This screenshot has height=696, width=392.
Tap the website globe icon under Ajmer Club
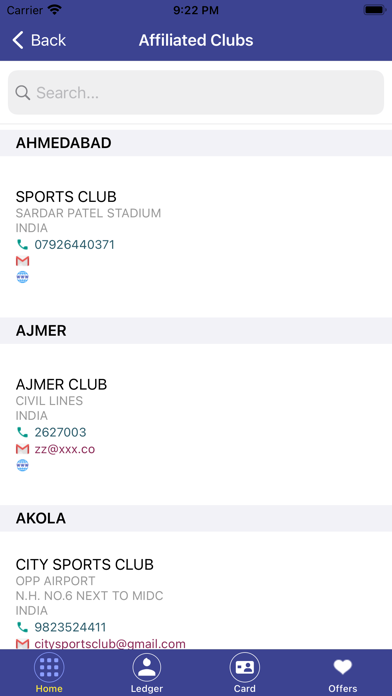(22, 465)
